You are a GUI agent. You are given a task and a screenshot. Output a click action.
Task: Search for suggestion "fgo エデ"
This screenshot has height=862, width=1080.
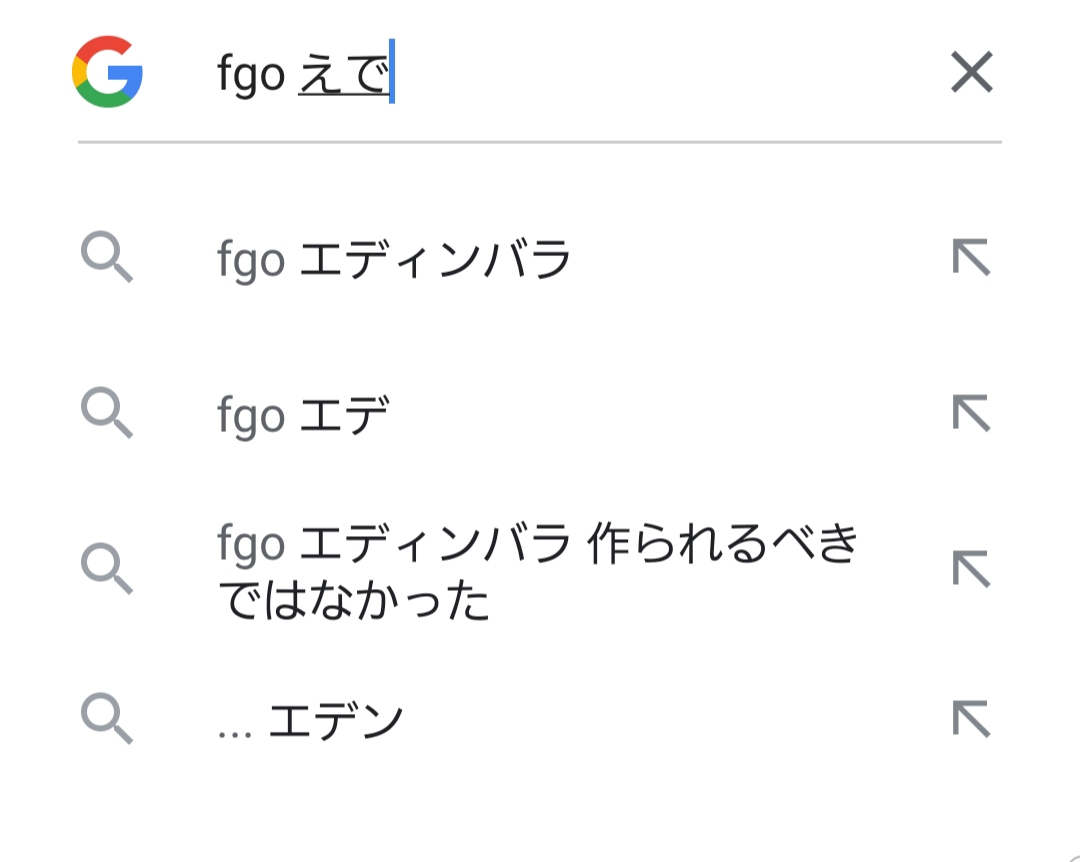coord(303,414)
